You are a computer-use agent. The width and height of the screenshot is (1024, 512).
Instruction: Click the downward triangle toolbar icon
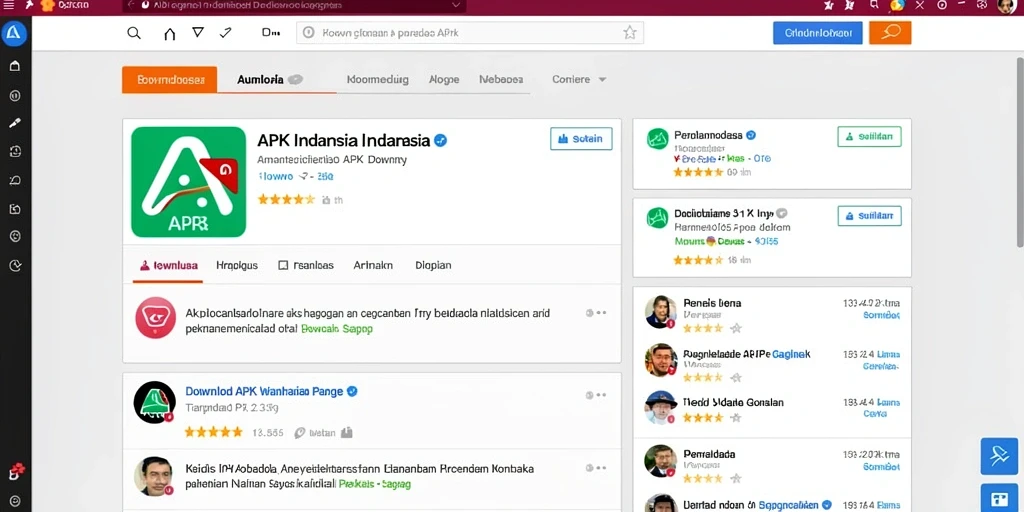coord(198,32)
